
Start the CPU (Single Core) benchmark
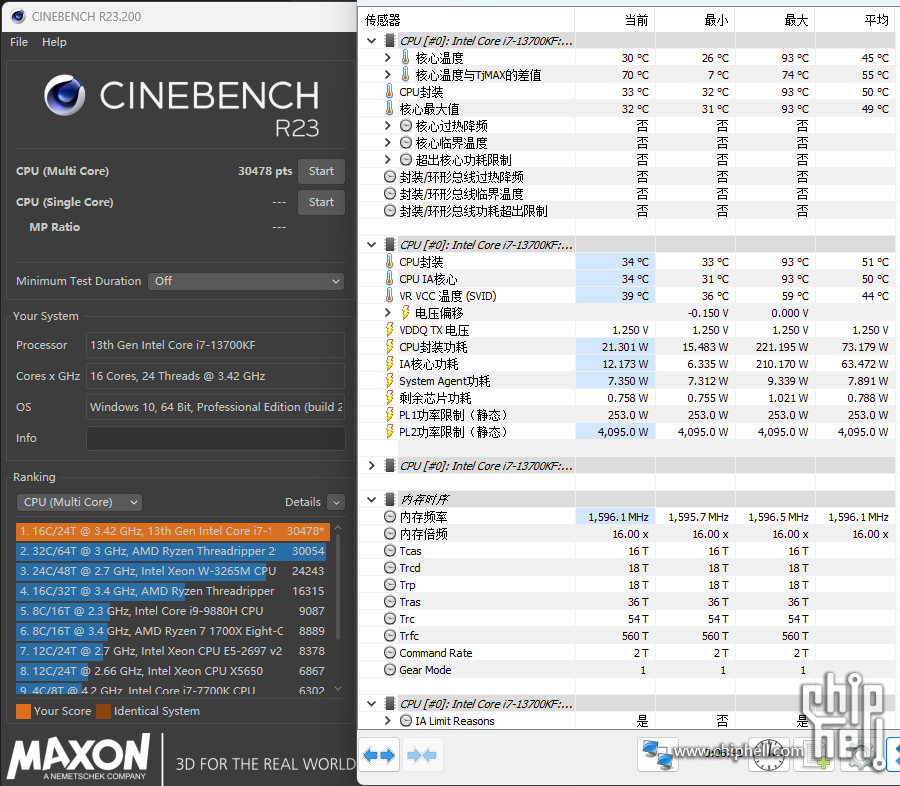pos(321,202)
